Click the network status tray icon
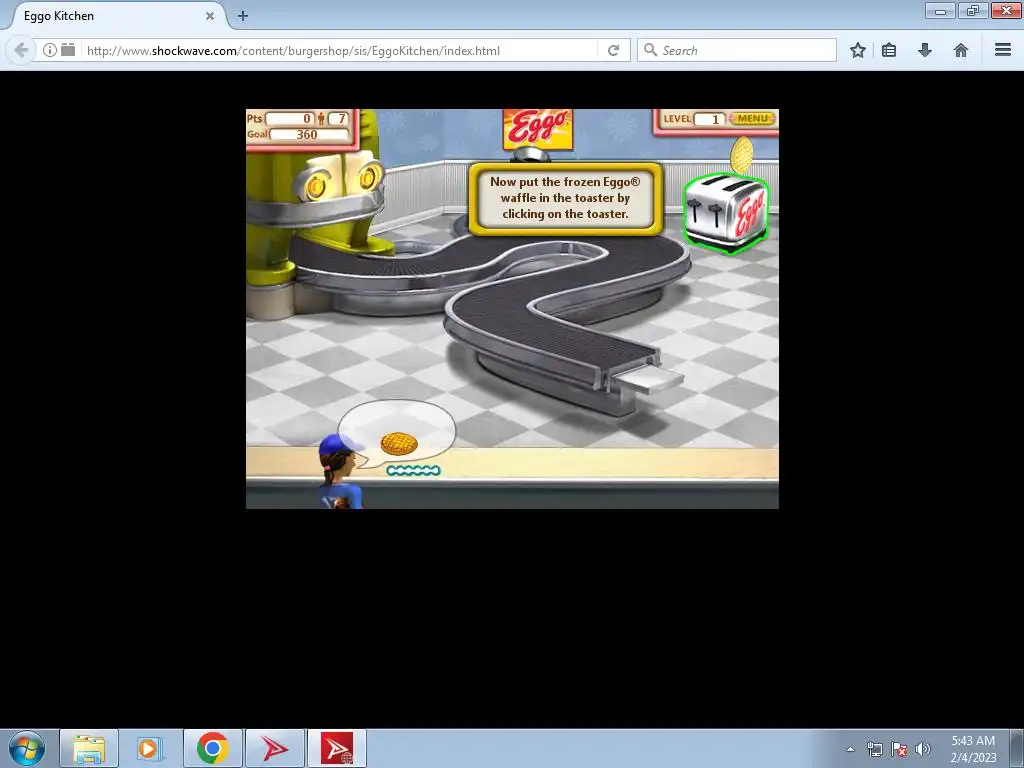This screenshot has height=768, width=1024. 874,749
